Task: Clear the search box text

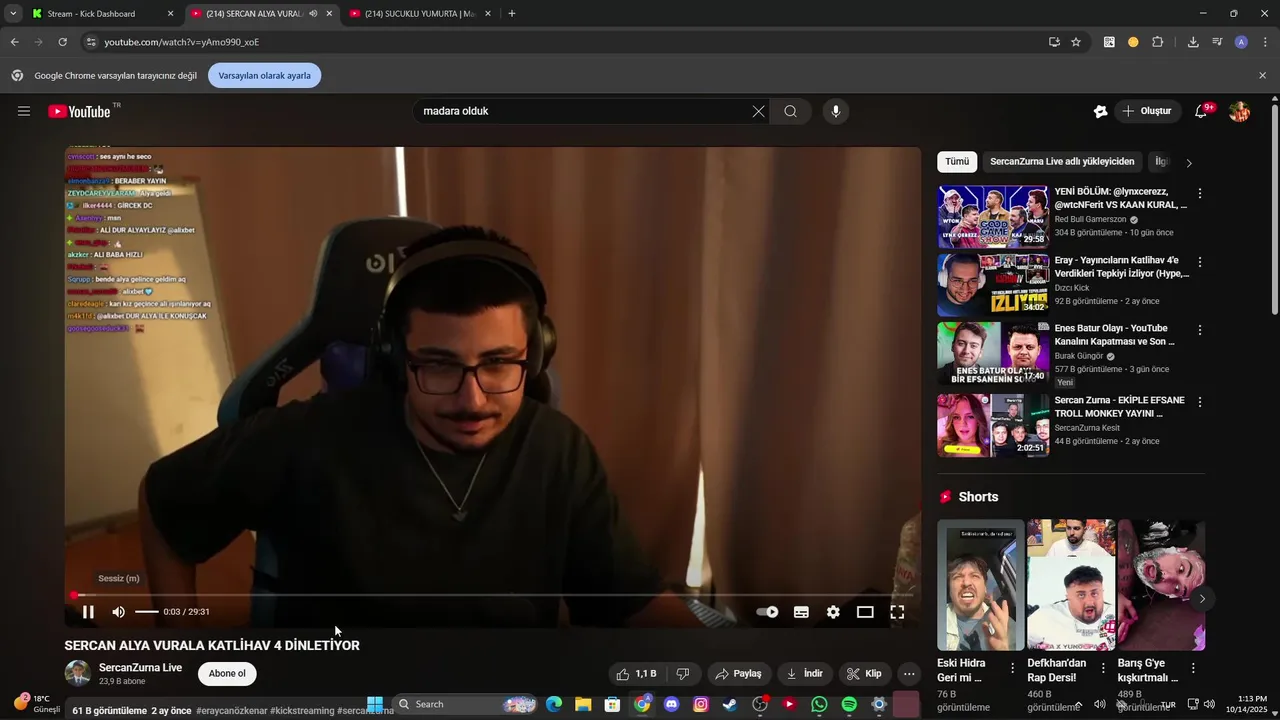Action: tap(758, 111)
